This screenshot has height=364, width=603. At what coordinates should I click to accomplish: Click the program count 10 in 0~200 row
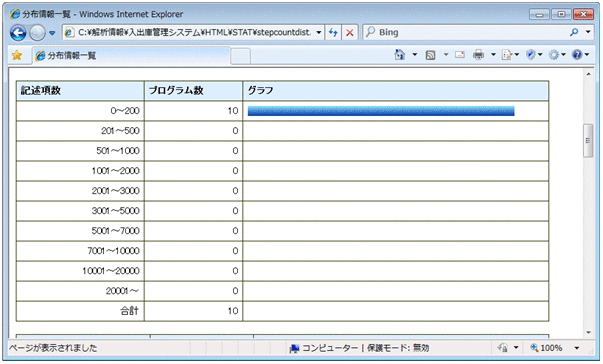tap(233, 111)
